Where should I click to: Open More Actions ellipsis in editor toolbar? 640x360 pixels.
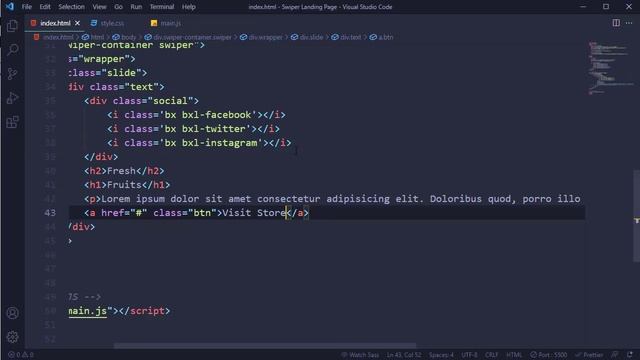(629, 23)
